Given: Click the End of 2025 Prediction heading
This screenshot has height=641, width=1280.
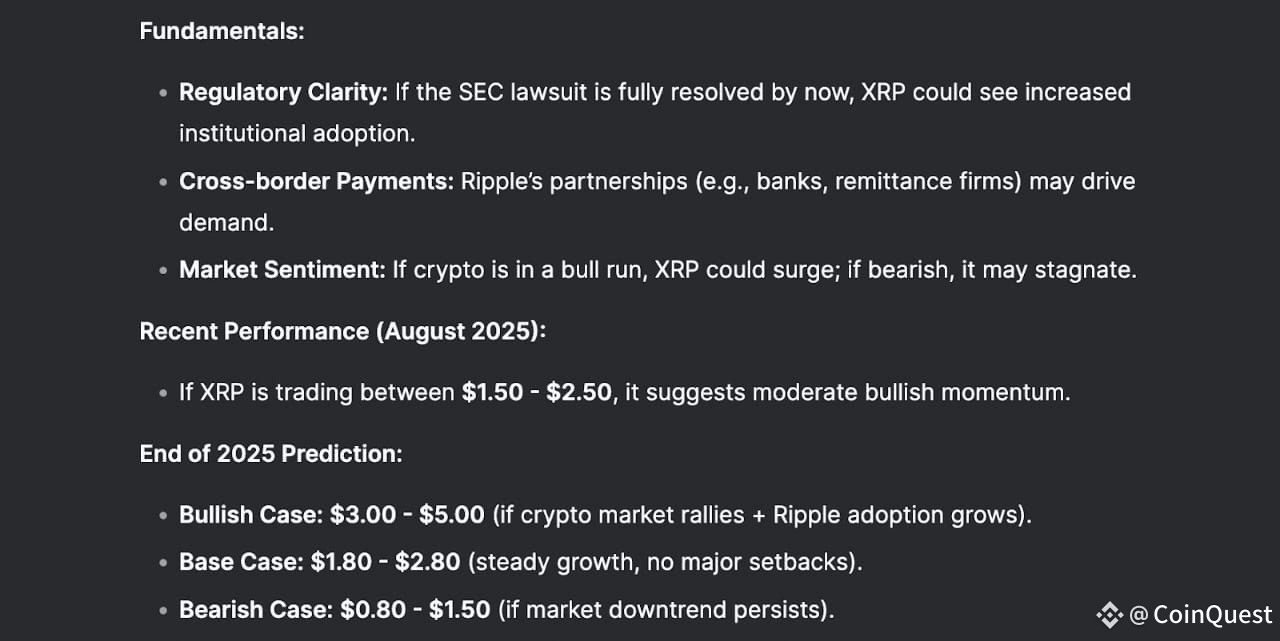Looking at the screenshot, I should pyautogui.click(x=271, y=453).
